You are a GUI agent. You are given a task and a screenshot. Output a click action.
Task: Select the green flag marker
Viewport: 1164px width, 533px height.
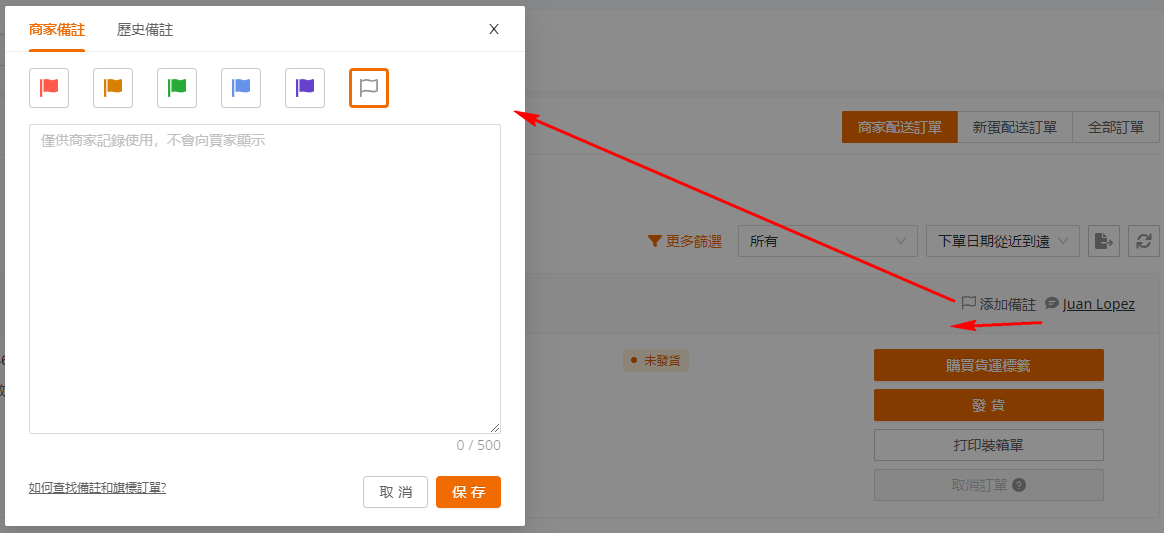tap(177, 88)
